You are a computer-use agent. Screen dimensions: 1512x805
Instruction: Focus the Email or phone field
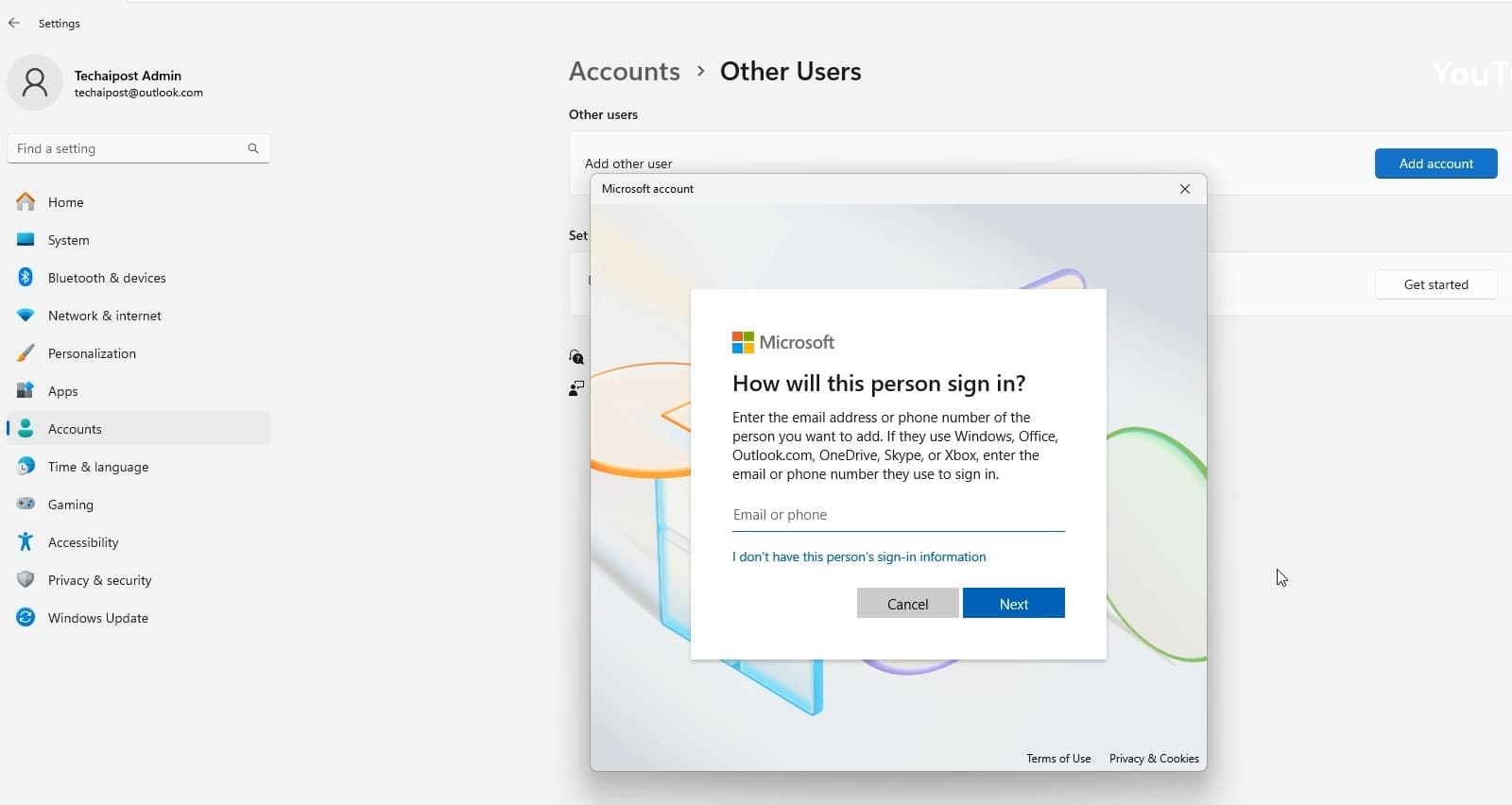tap(899, 515)
